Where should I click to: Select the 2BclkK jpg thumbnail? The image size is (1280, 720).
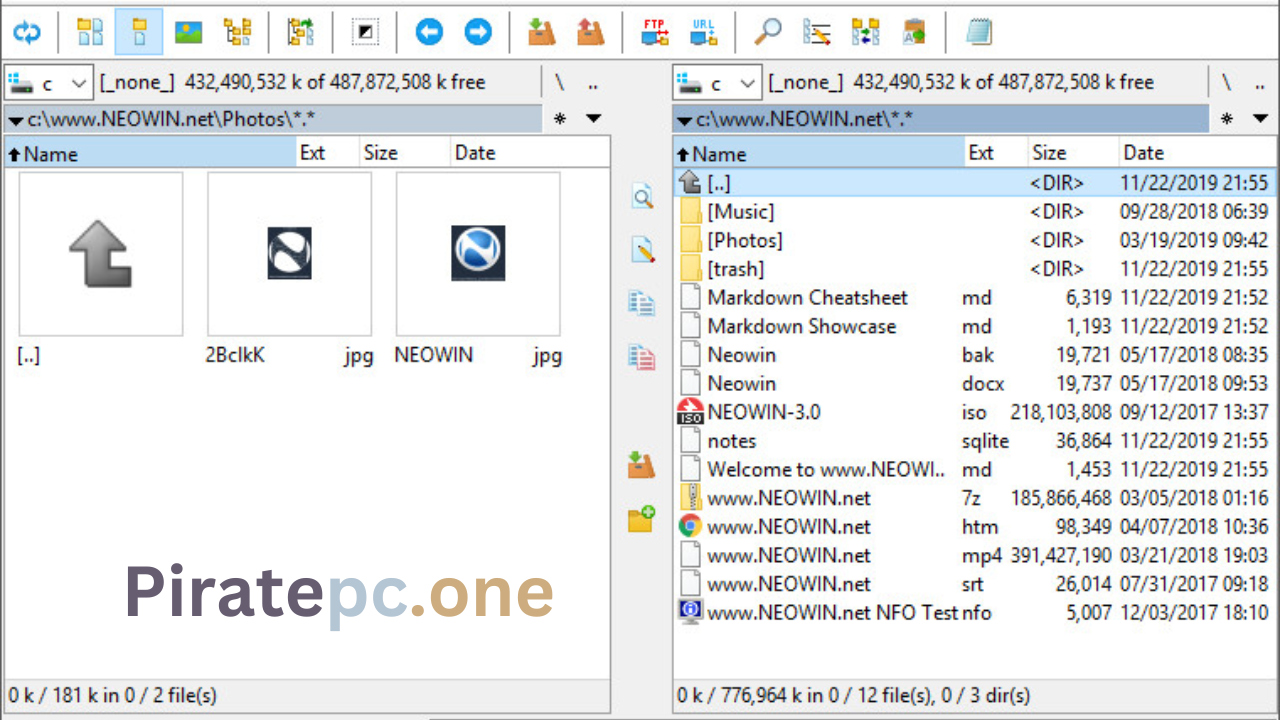[x=289, y=254]
